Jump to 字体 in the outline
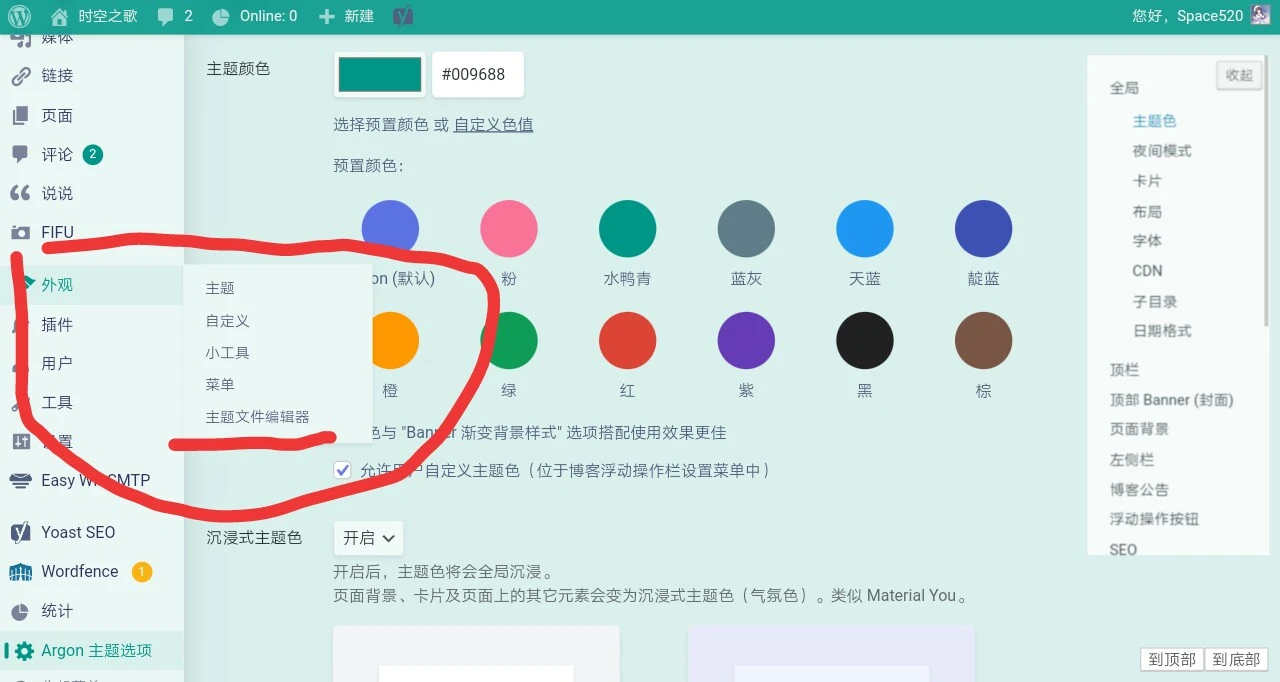The height and width of the screenshot is (682, 1280). 1147,241
